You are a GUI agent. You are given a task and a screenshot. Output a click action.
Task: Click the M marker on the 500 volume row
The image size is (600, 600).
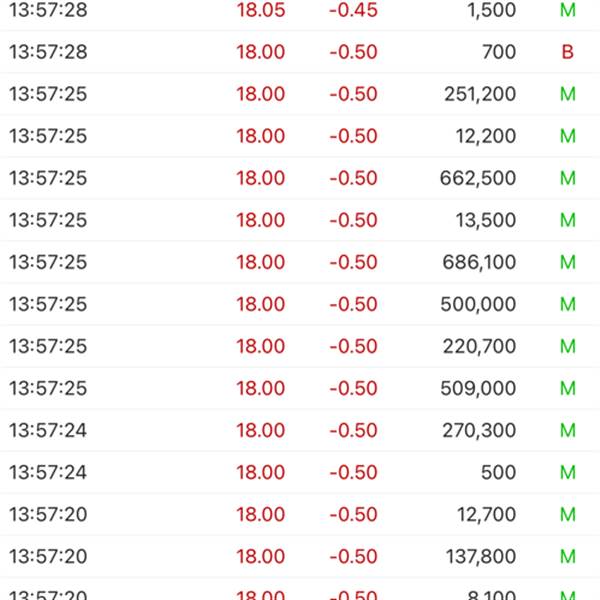point(568,472)
